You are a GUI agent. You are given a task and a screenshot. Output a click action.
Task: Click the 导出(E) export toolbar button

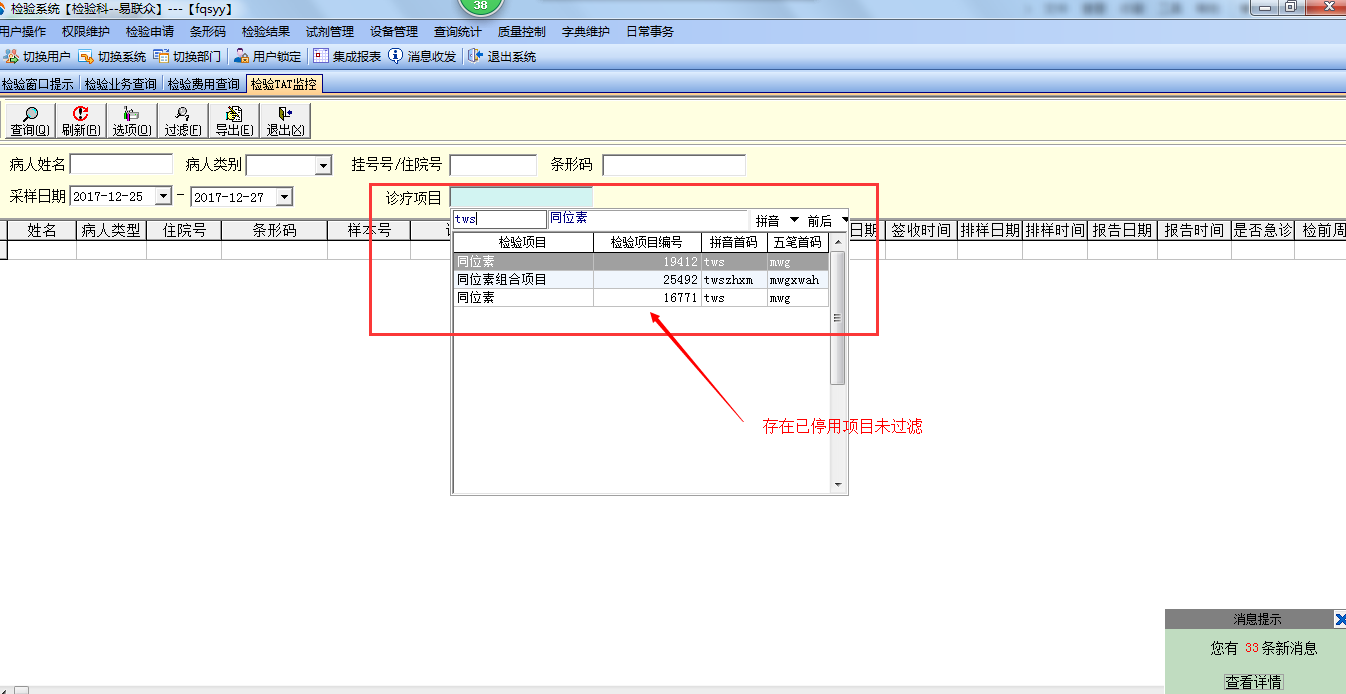(x=234, y=121)
